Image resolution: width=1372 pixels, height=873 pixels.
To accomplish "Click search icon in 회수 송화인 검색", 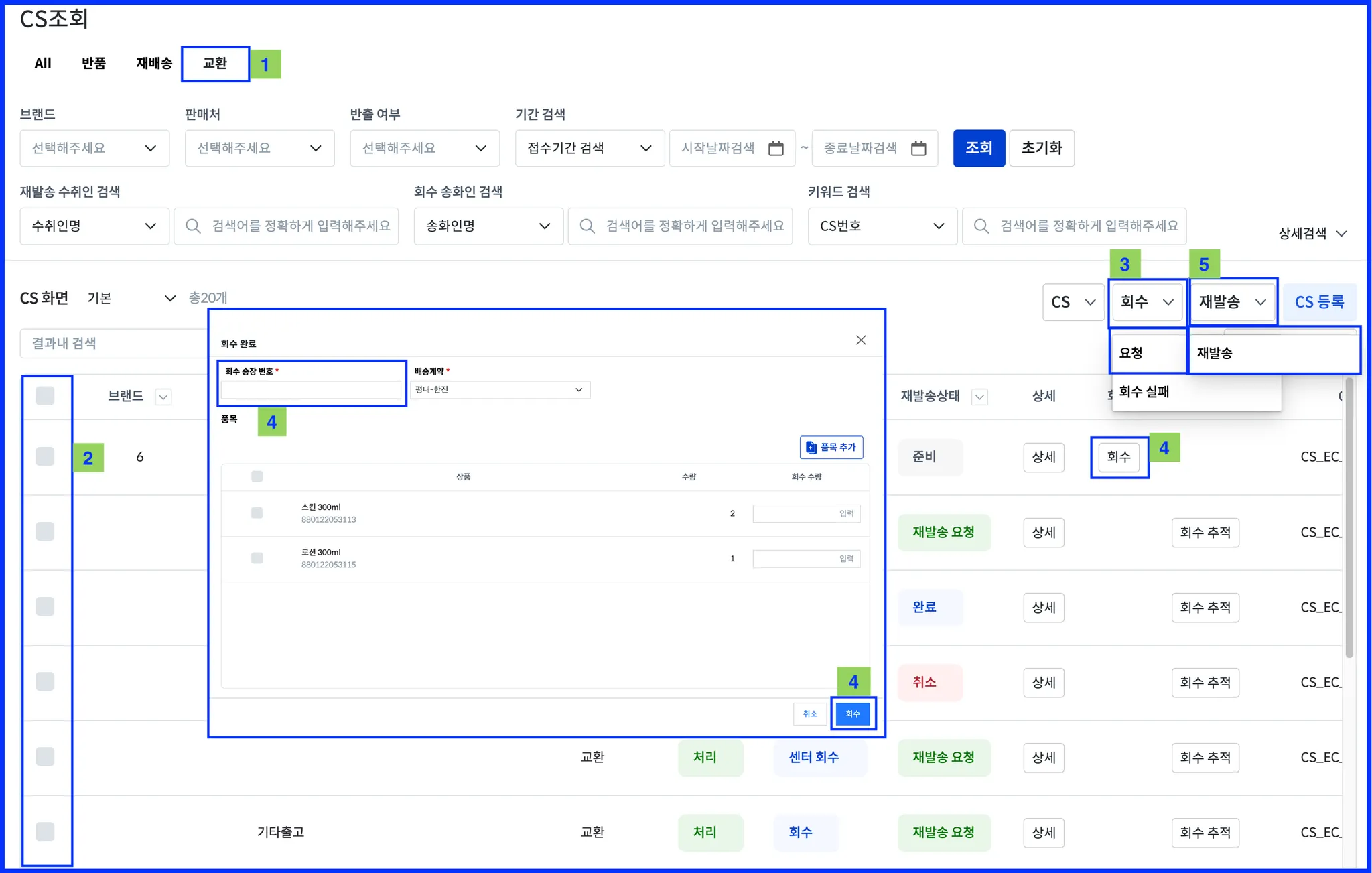I will 587,226.
